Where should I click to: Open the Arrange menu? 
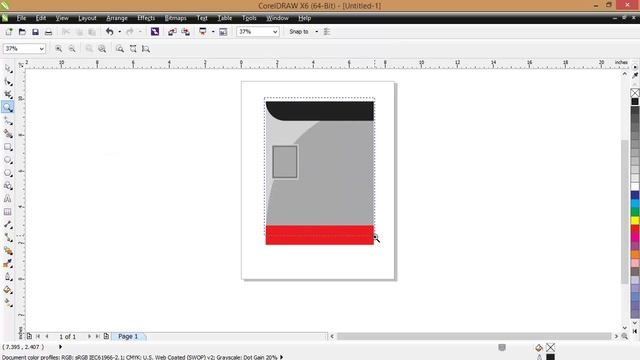tap(117, 18)
